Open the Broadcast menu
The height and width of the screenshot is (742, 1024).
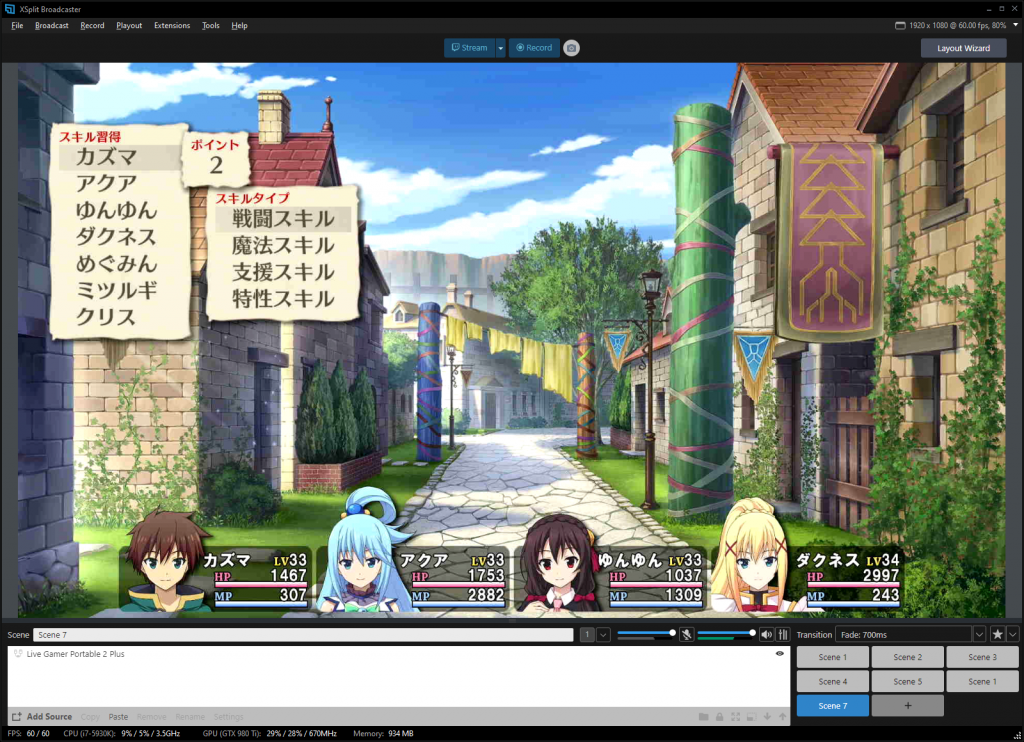[x=52, y=25]
